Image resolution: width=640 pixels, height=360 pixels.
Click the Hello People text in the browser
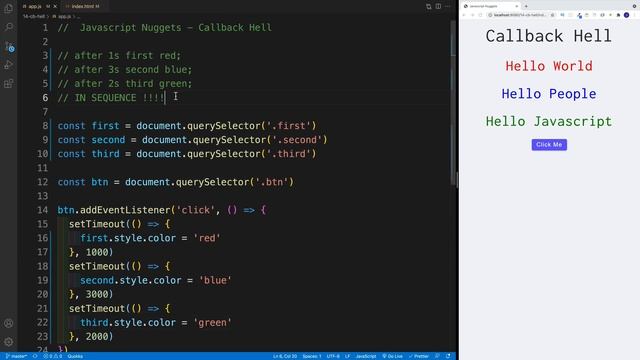[x=549, y=94]
